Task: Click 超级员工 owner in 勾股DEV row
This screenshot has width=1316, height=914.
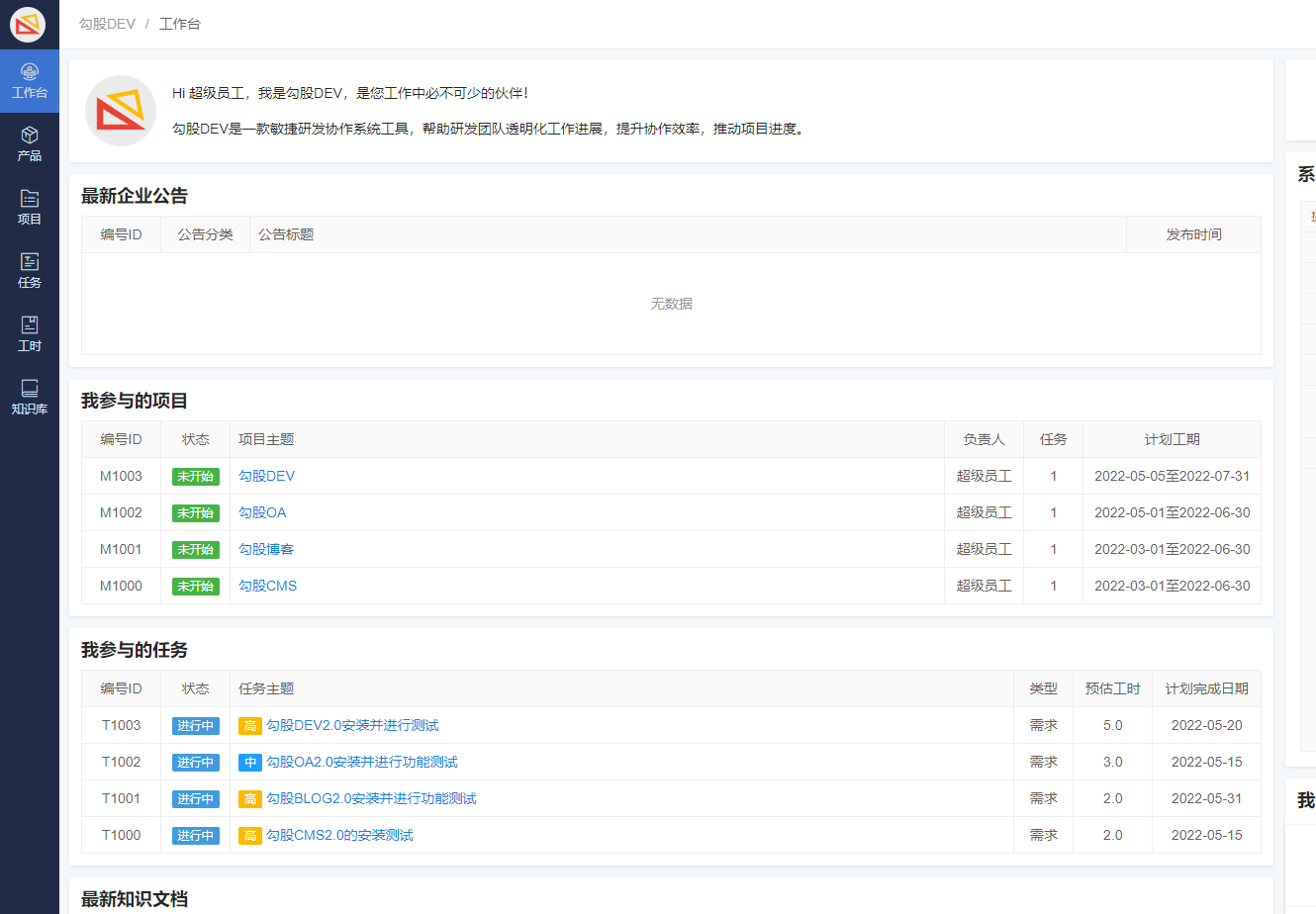Action: coord(984,476)
